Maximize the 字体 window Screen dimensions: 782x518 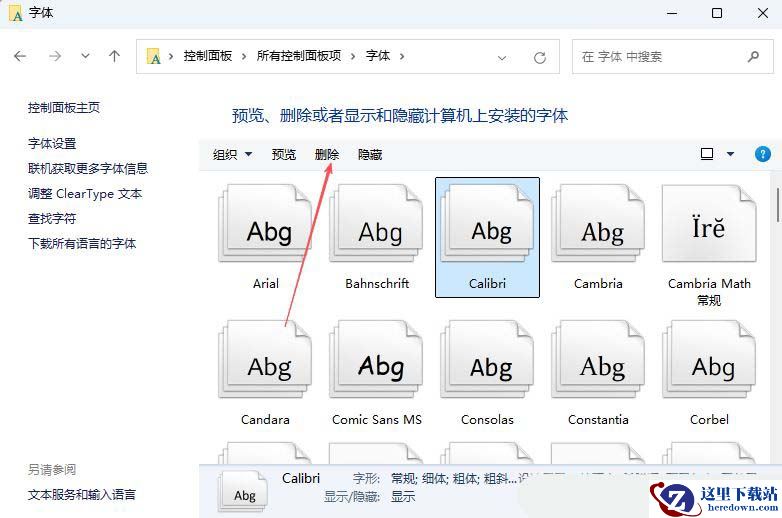pos(717,13)
